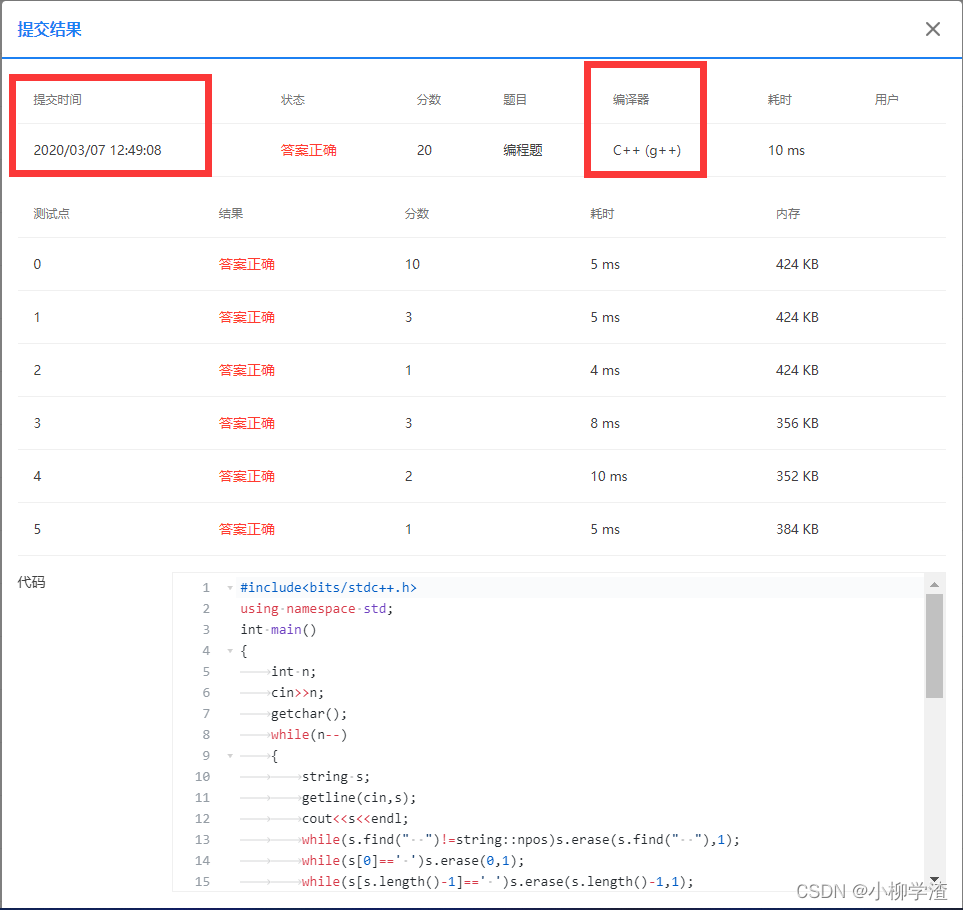Click the 424 KB memory for test point 0
The height and width of the screenshot is (910, 963).
coord(797,265)
